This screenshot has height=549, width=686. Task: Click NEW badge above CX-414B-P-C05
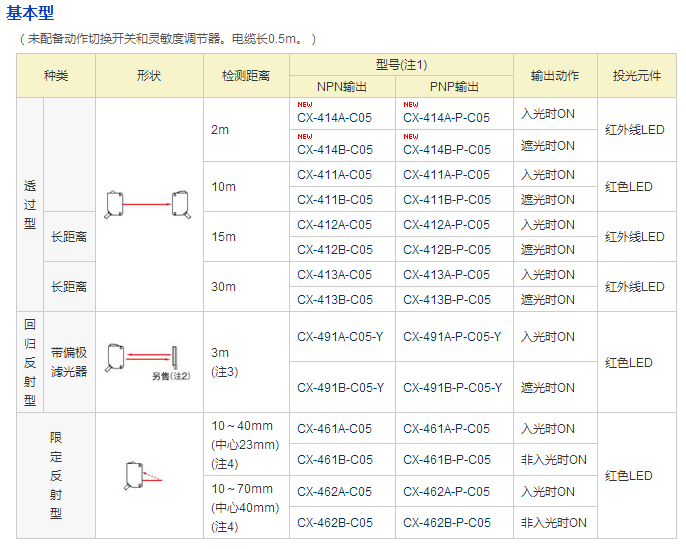410,136
